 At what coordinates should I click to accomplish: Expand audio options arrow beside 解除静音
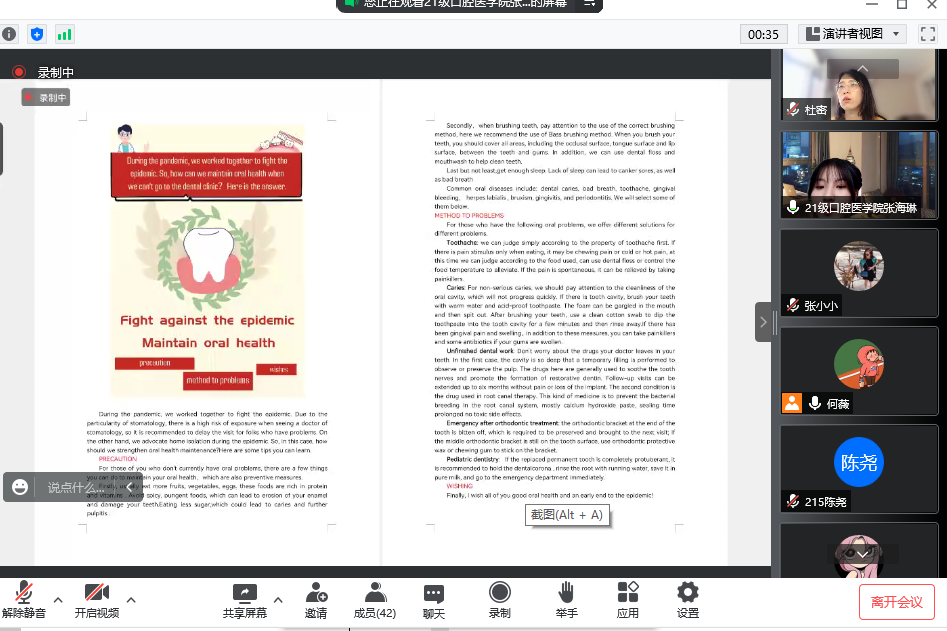58,600
